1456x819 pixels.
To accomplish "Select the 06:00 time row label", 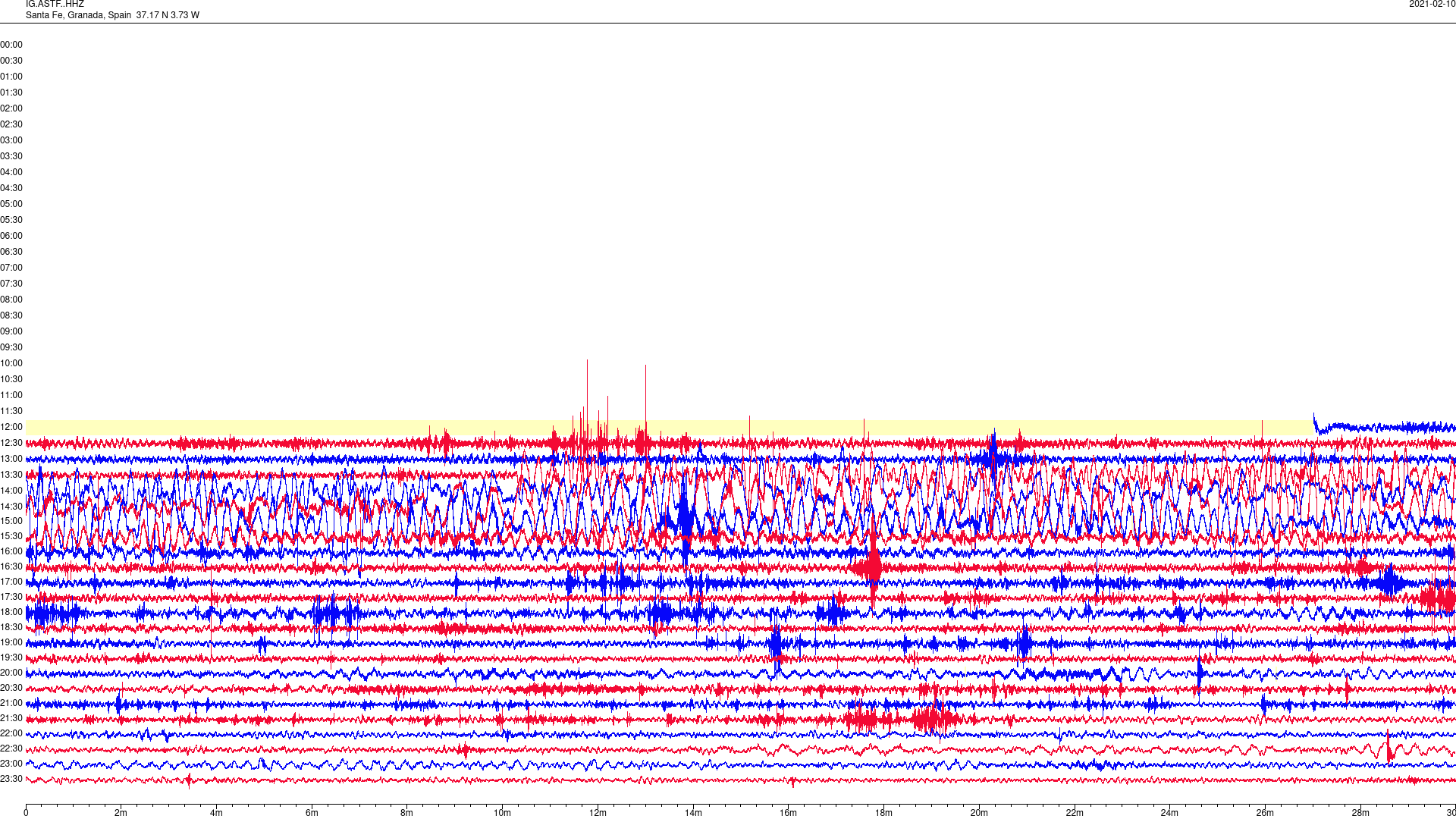I will (x=11, y=236).
